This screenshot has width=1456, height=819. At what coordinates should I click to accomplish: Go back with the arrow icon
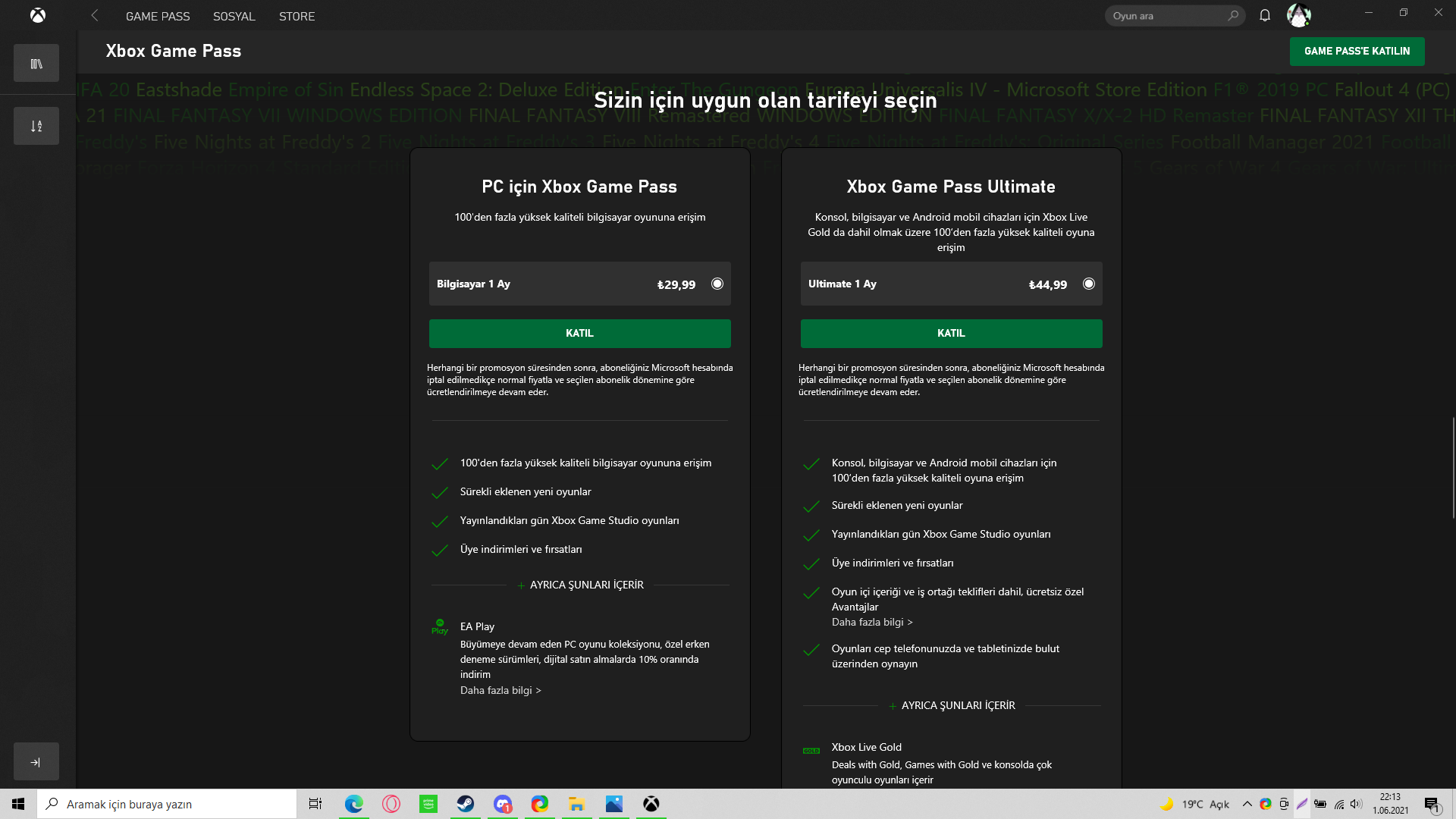click(x=95, y=15)
